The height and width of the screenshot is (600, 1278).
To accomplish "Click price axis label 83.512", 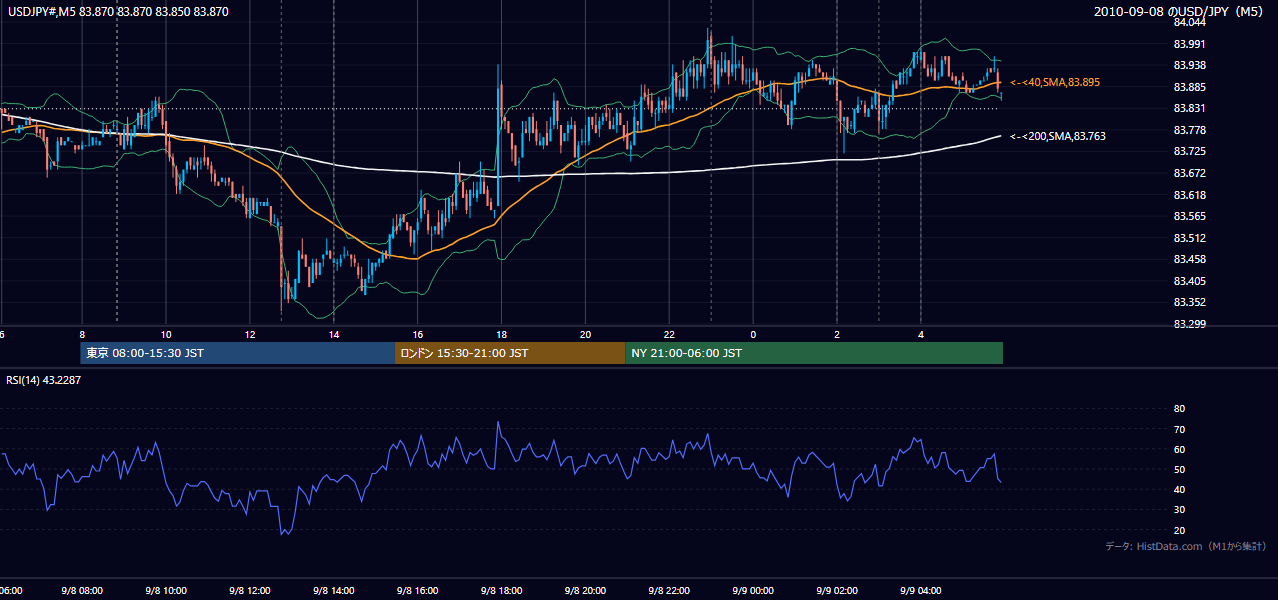I will (x=1190, y=238).
